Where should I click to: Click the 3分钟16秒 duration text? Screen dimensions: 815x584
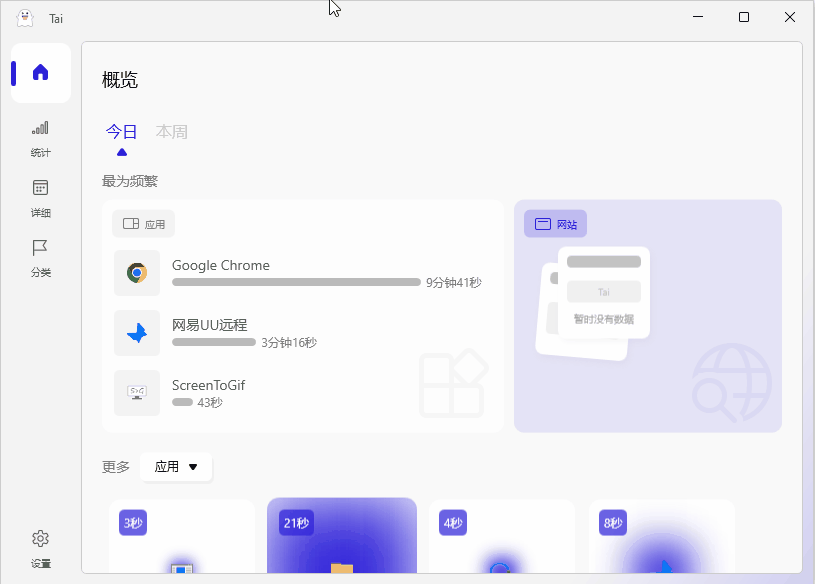(289, 342)
